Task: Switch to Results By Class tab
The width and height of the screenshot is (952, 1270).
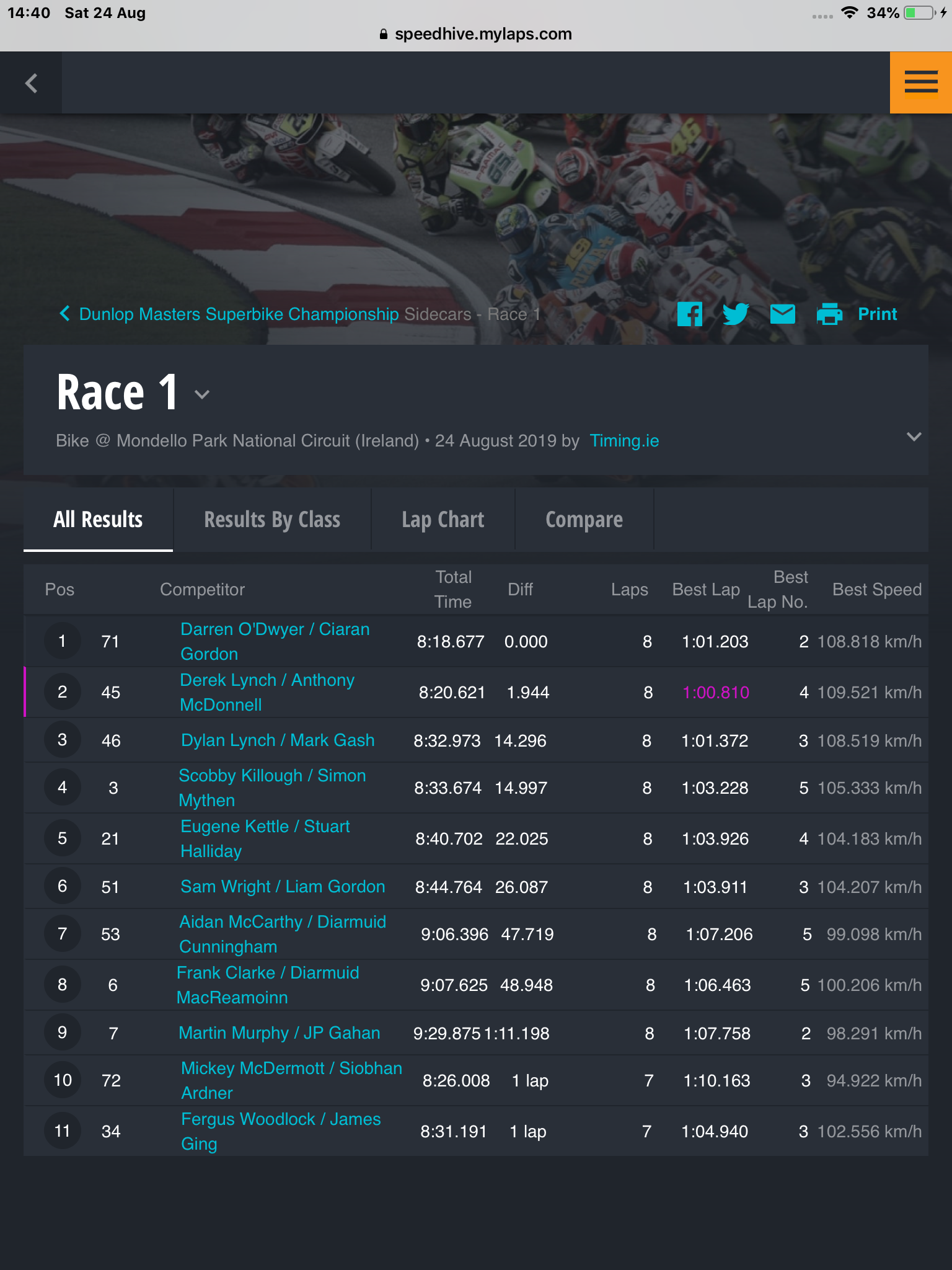Action: tap(272, 520)
